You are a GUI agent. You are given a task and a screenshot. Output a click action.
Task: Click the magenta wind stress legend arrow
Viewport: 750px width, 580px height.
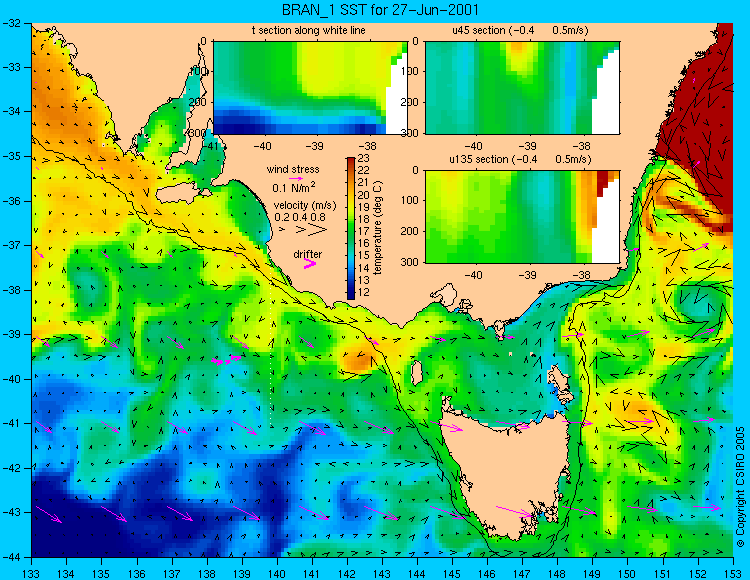(296, 178)
